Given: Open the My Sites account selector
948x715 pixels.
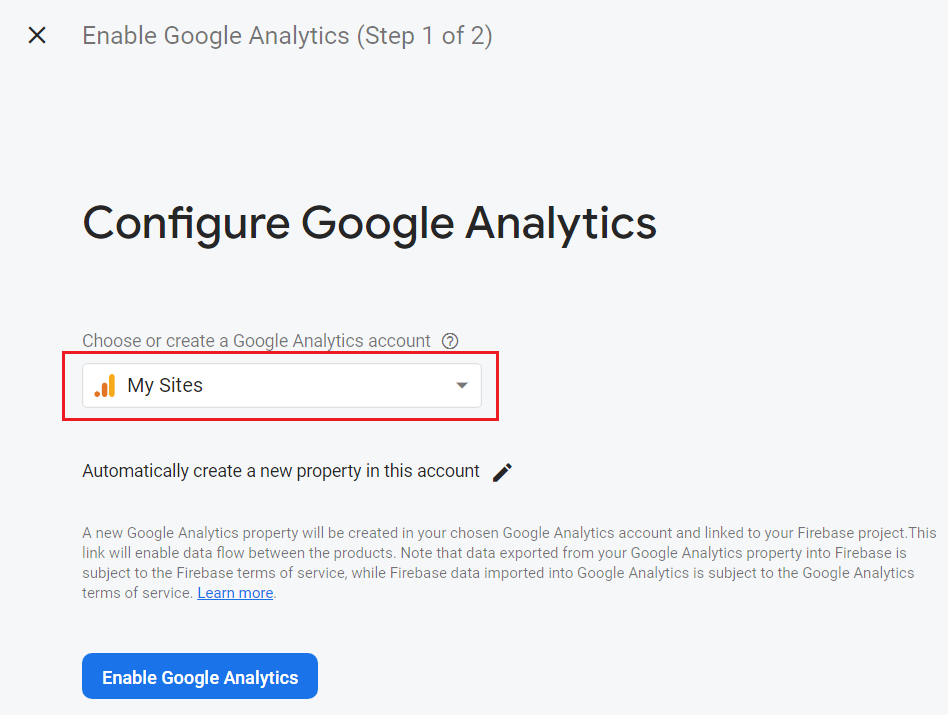Looking at the screenshot, I should (x=280, y=386).
